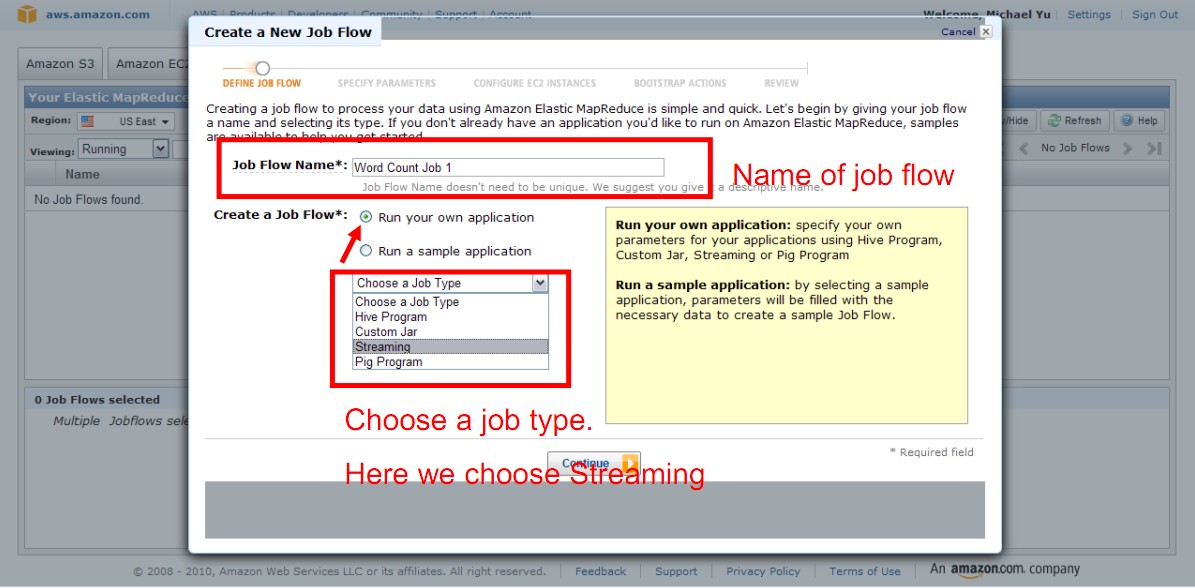Open Community in the top navigation
The width and height of the screenshot is (1195, 588).
(392, 14)
